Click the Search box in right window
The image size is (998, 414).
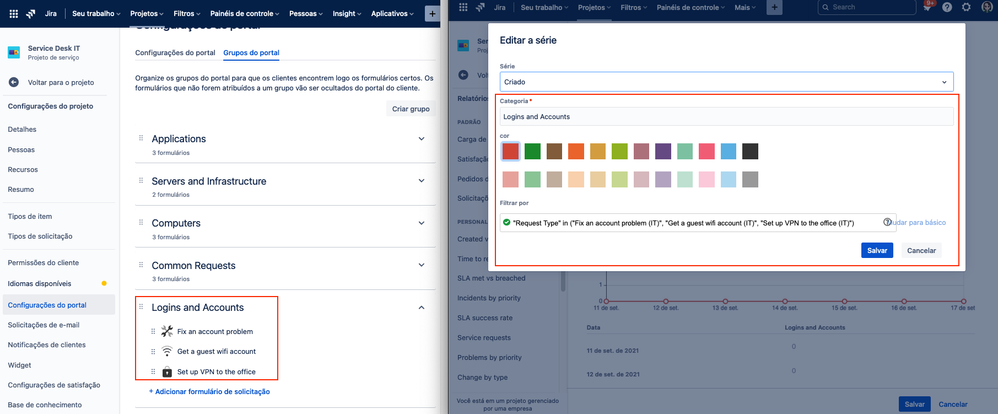point(865,7)
